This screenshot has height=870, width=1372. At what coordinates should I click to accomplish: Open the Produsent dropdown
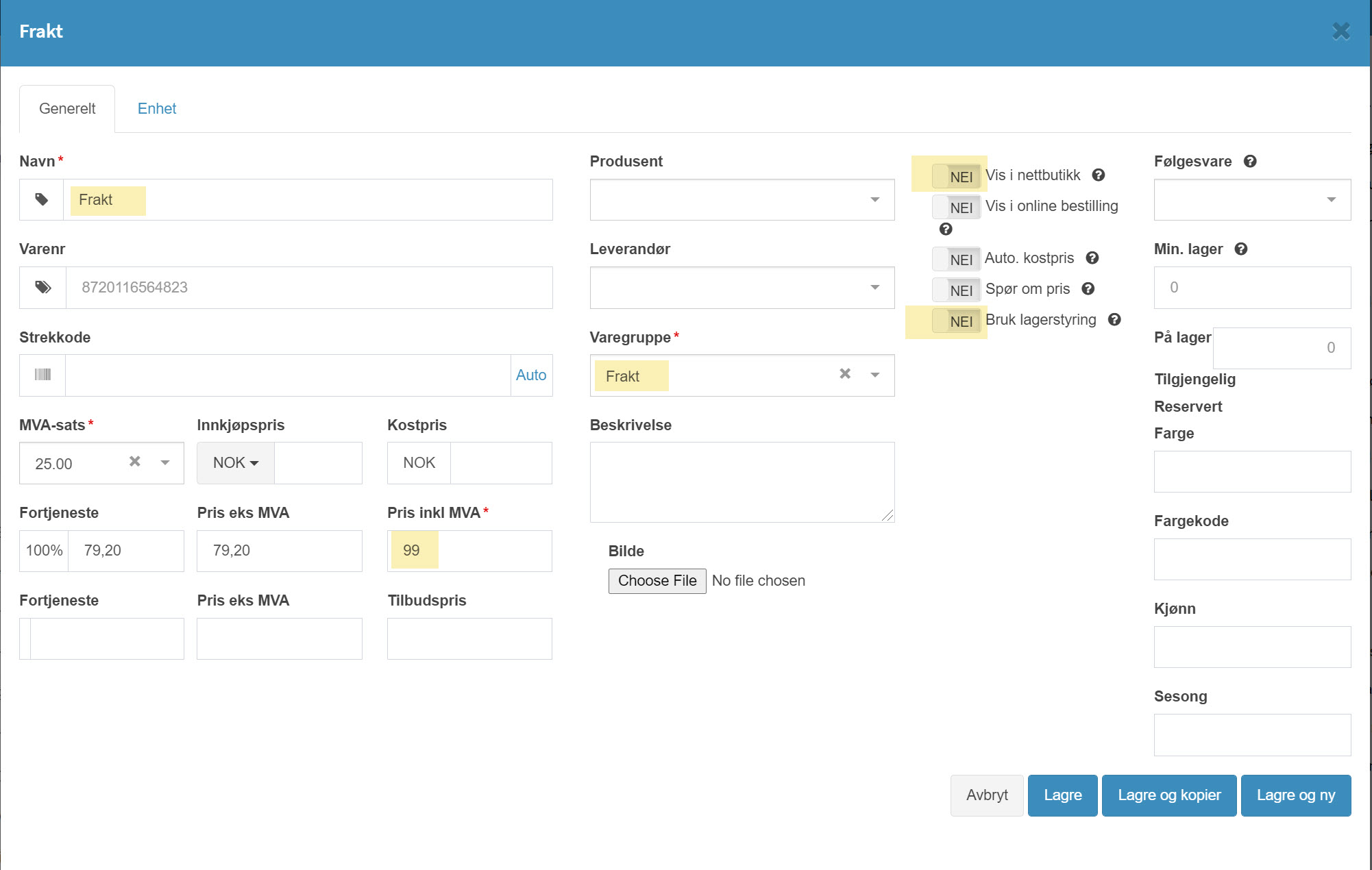tap(742, 199)
